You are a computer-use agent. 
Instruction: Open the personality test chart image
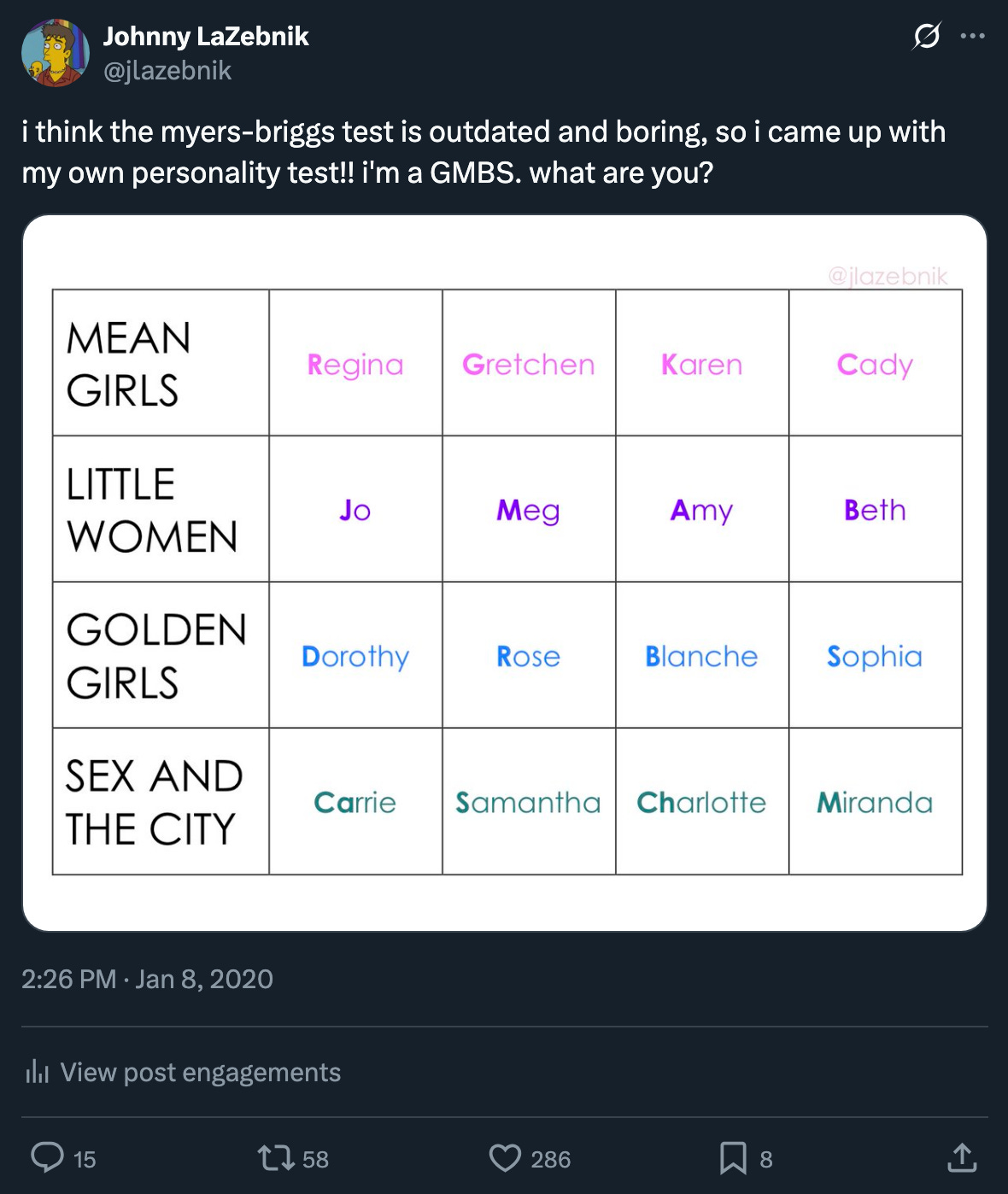[x=504, y=572]
